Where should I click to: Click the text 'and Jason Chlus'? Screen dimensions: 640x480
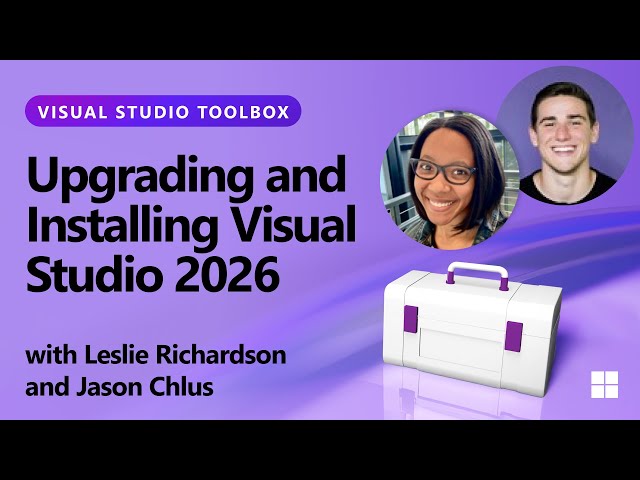(x=120, y=386)
